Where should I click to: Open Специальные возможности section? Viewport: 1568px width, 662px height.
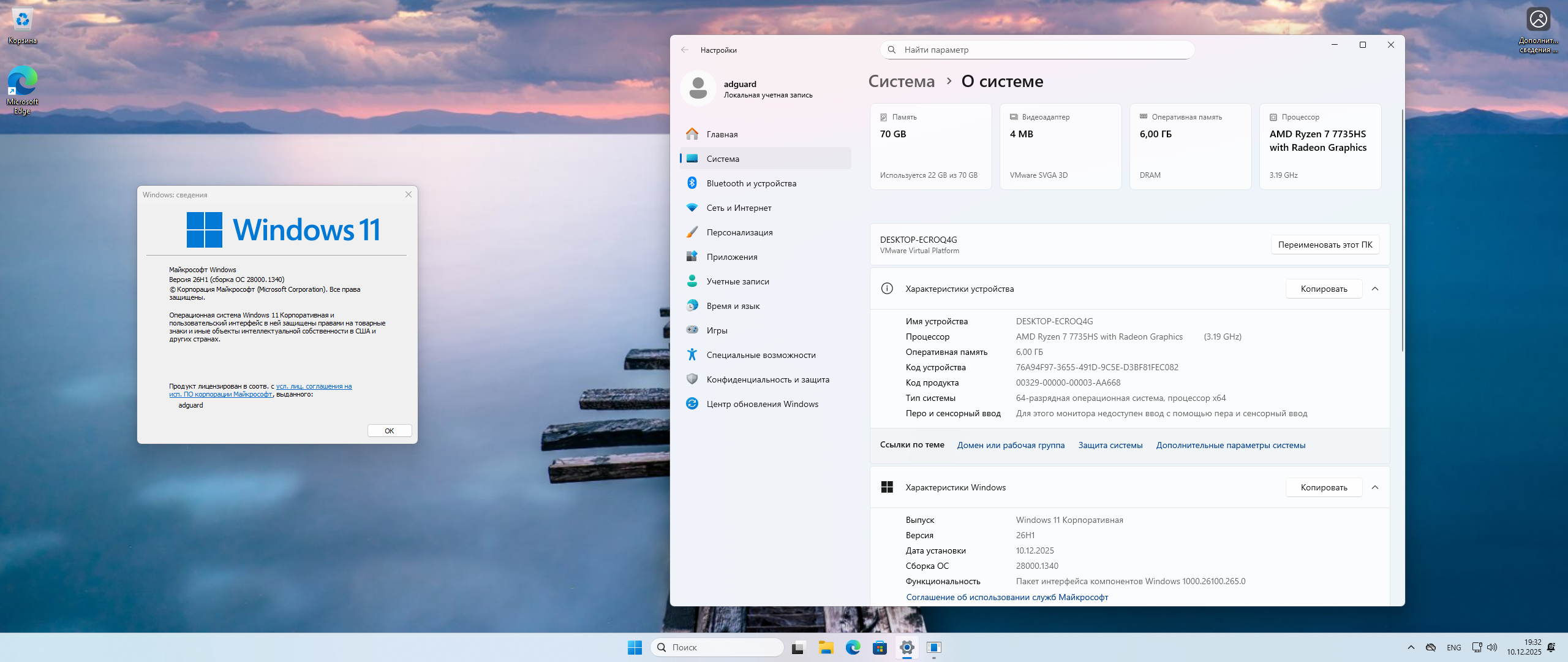point(761,355)
